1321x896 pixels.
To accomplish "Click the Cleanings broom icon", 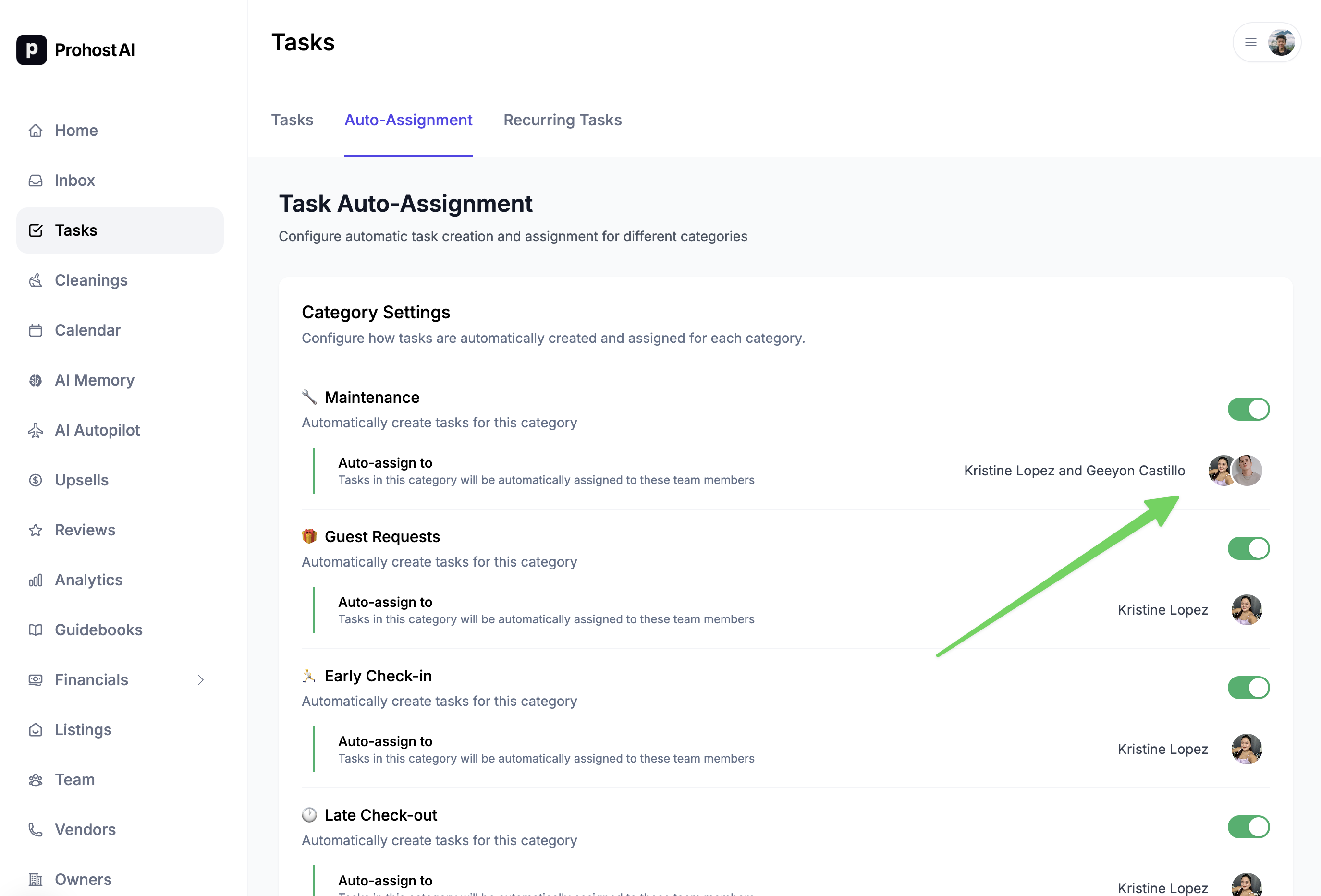I will 35,280.
